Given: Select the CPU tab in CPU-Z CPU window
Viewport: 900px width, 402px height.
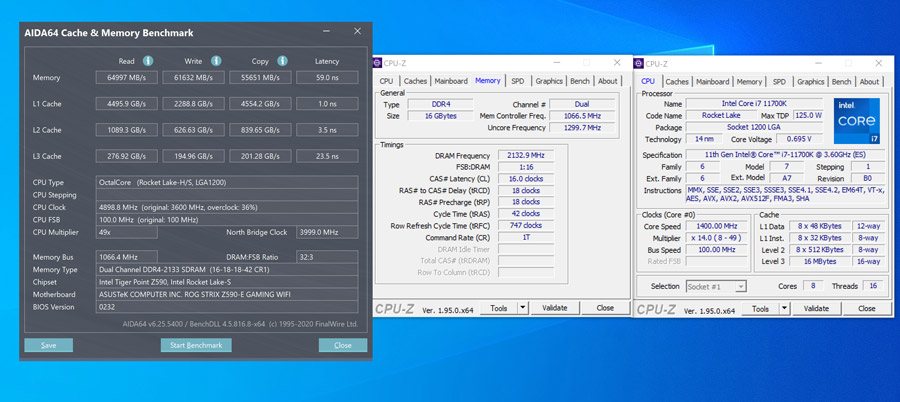Looking at the screenshot, I should click(647, 81).
